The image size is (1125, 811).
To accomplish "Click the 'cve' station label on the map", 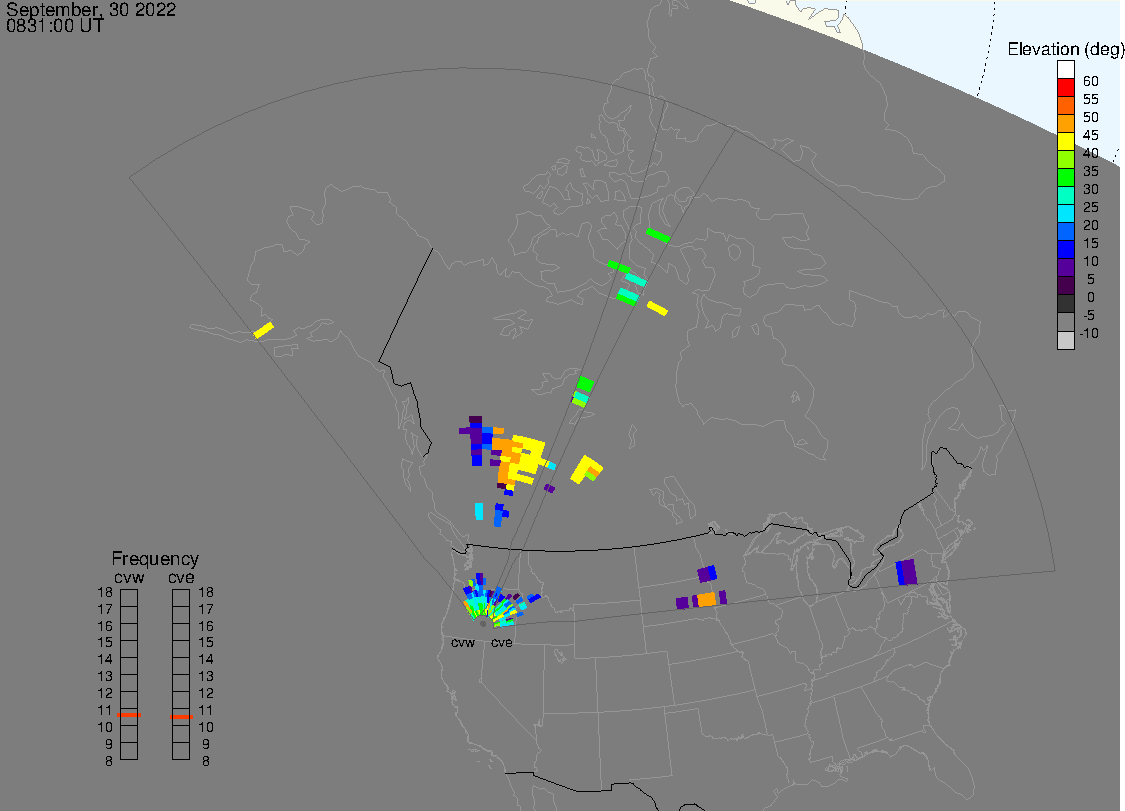I will point(502,642).
